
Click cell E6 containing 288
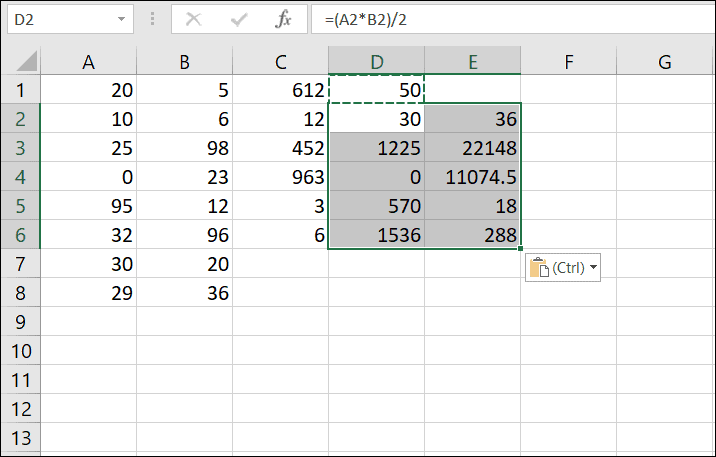pos(473,235)
